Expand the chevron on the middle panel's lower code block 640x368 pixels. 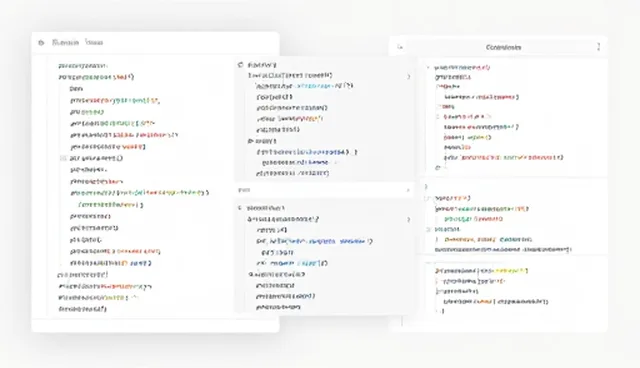pyautogui.click(x=409, y=220)
